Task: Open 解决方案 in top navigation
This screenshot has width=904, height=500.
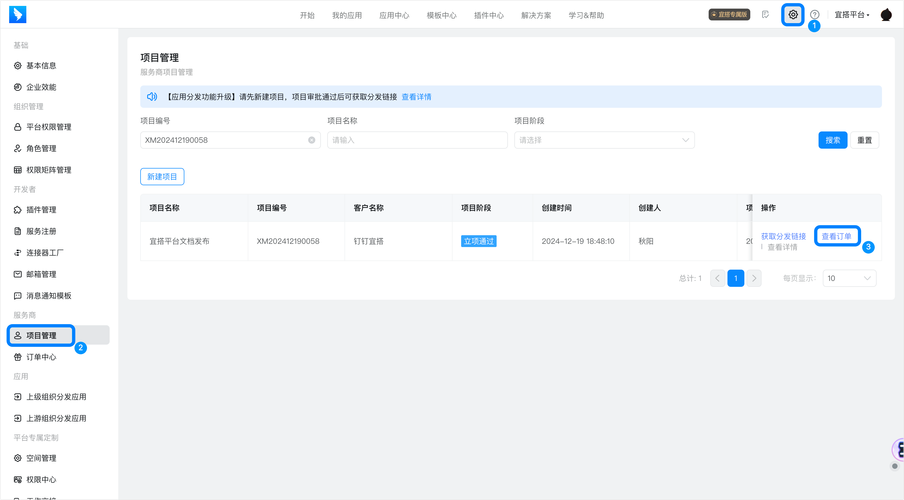Action: (x=536, y=16)
